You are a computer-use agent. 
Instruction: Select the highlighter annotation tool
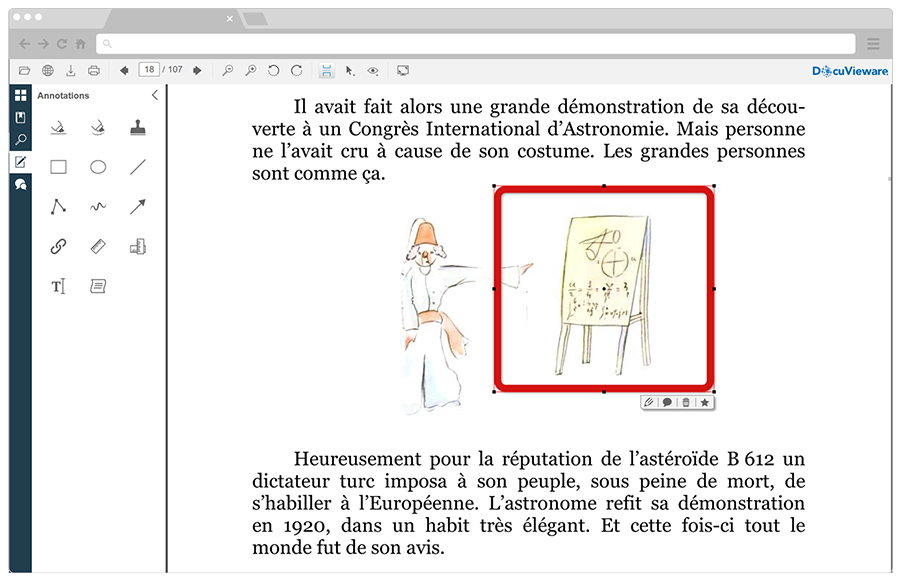(58, 127)
